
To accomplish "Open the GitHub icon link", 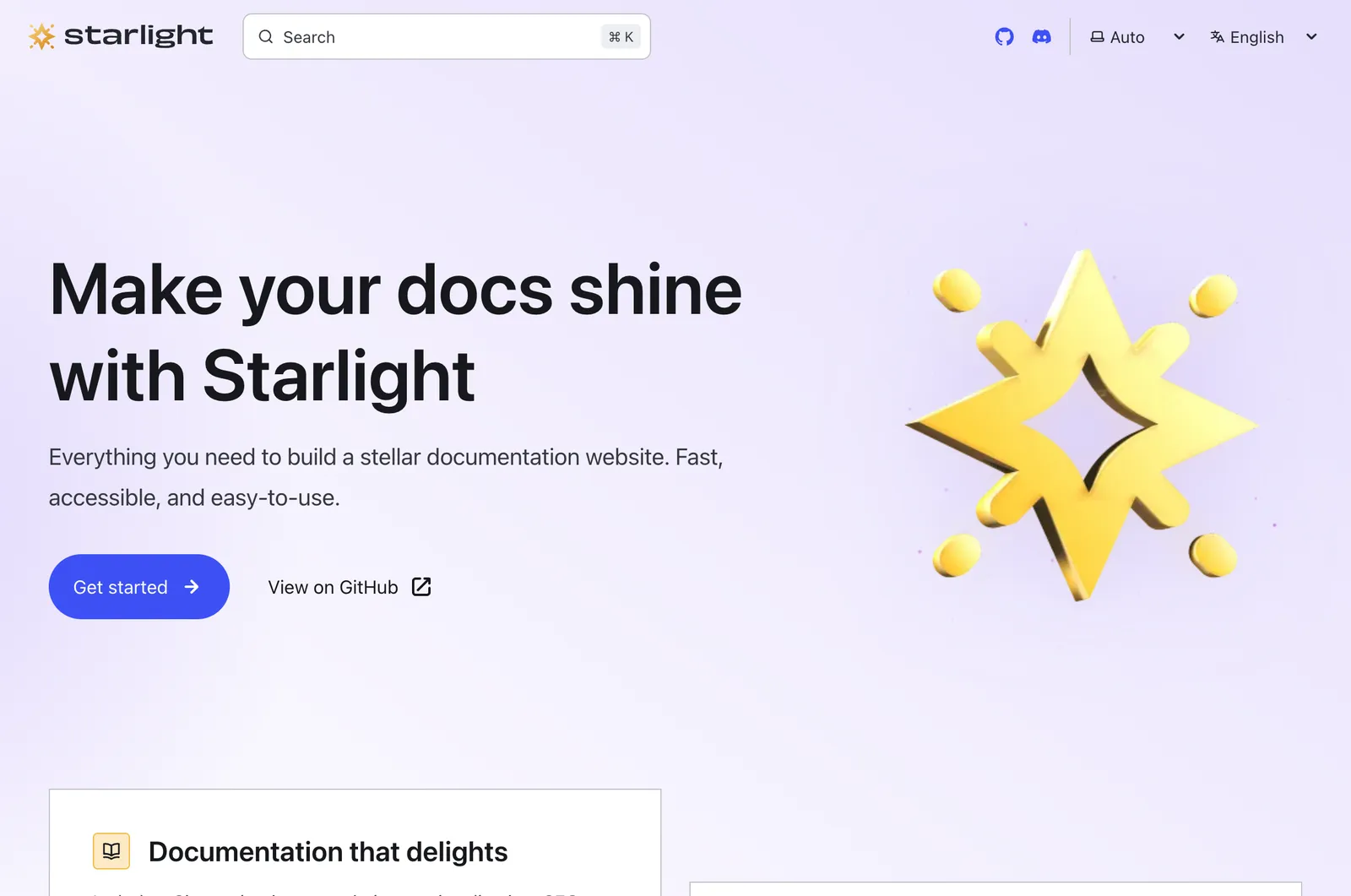I will (x=1004, y=37).
